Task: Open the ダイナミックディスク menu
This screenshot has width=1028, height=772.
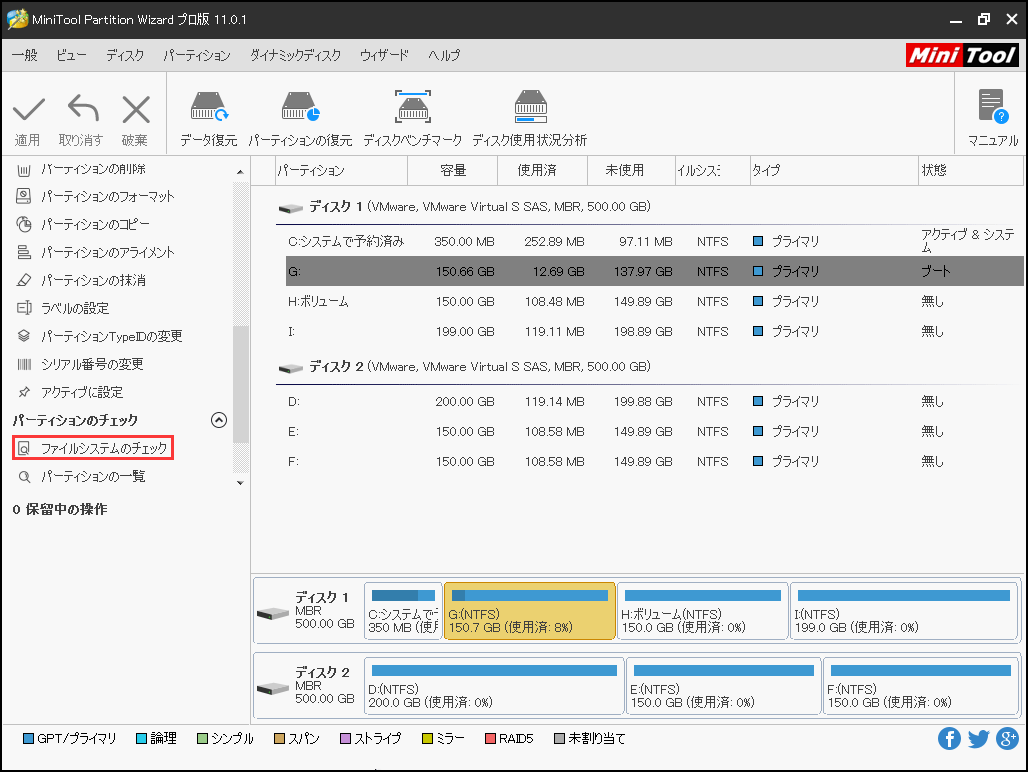Action: (295, 55)
